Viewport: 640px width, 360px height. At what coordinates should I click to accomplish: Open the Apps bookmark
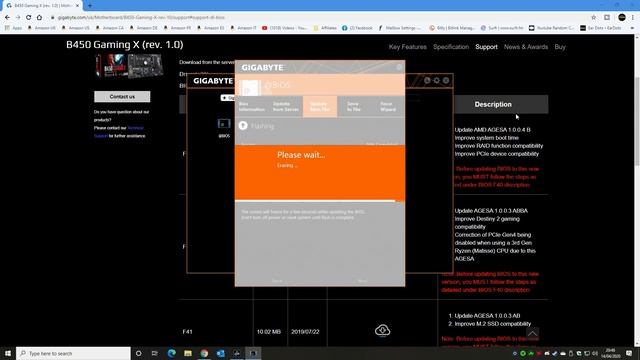(13, 28)
